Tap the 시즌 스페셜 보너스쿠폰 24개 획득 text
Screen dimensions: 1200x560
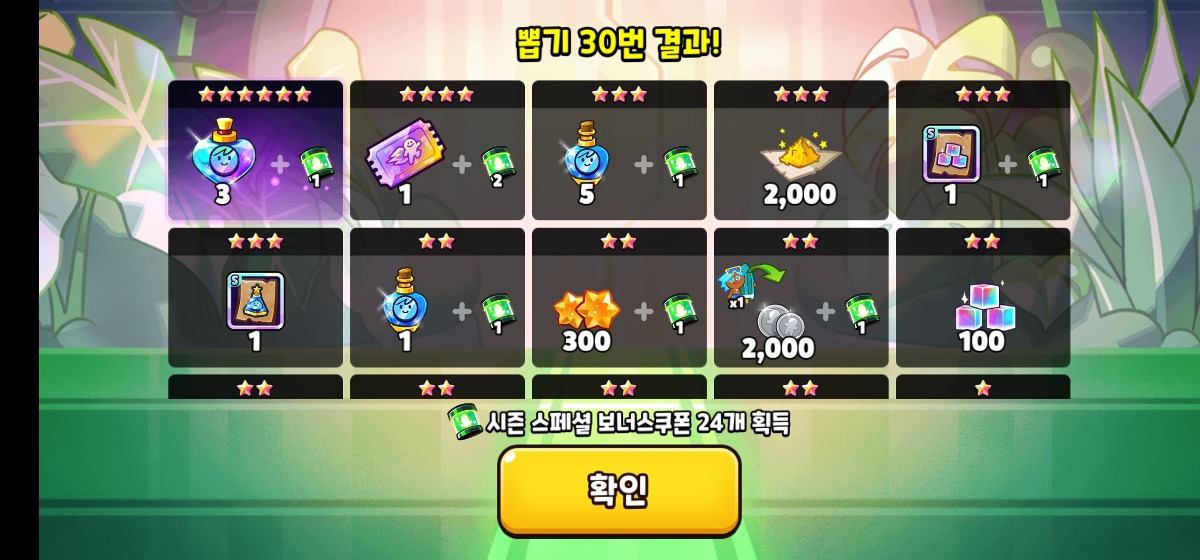click(638, 423)
